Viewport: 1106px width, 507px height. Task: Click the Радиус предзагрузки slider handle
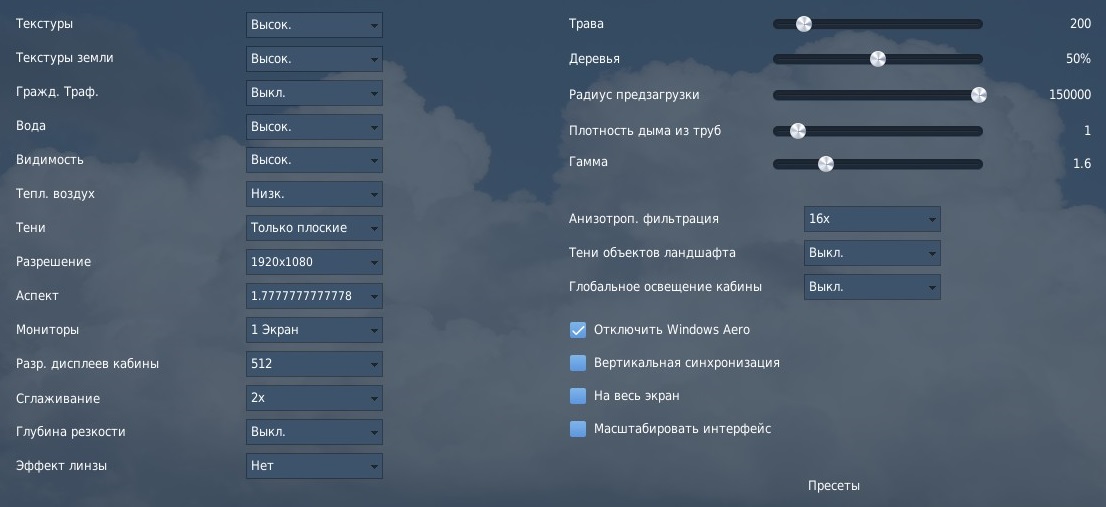coord(978,94)
